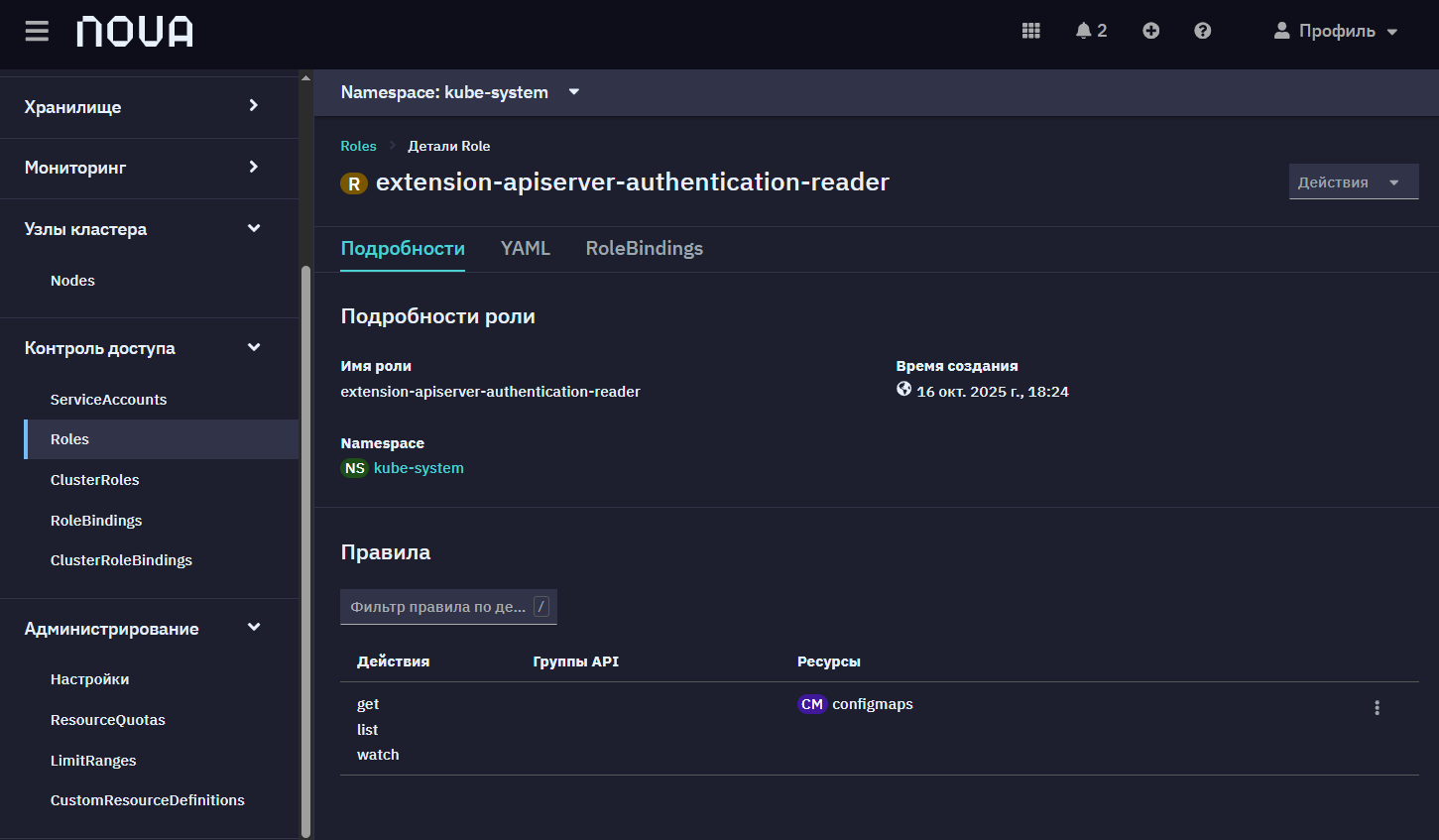The height and width of the screenshot is (840, 1439).
Task: Open notifications bell with 2 alerts
Action: click(x=1091, y=31)
